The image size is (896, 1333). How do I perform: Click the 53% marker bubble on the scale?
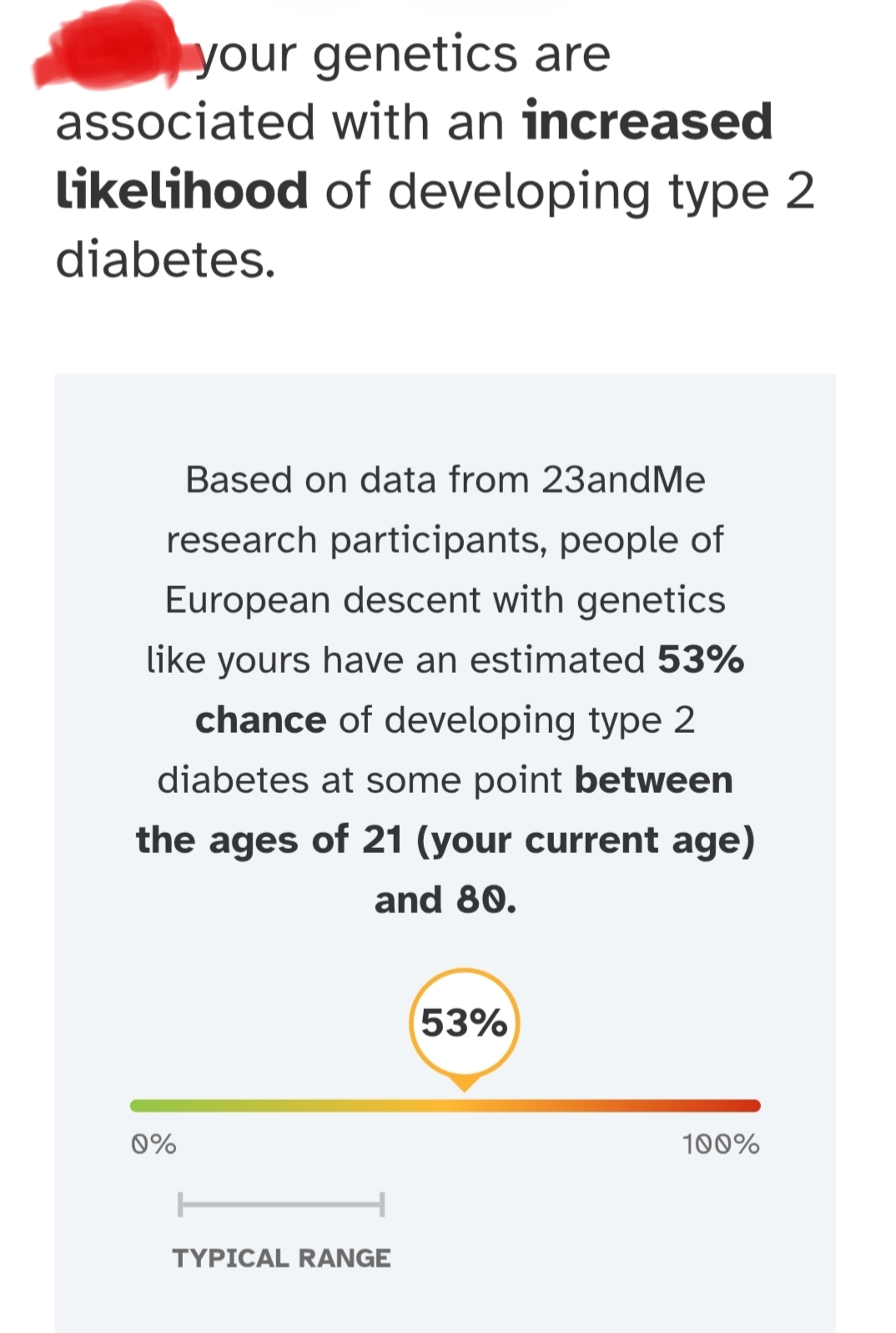(464, 1022)
